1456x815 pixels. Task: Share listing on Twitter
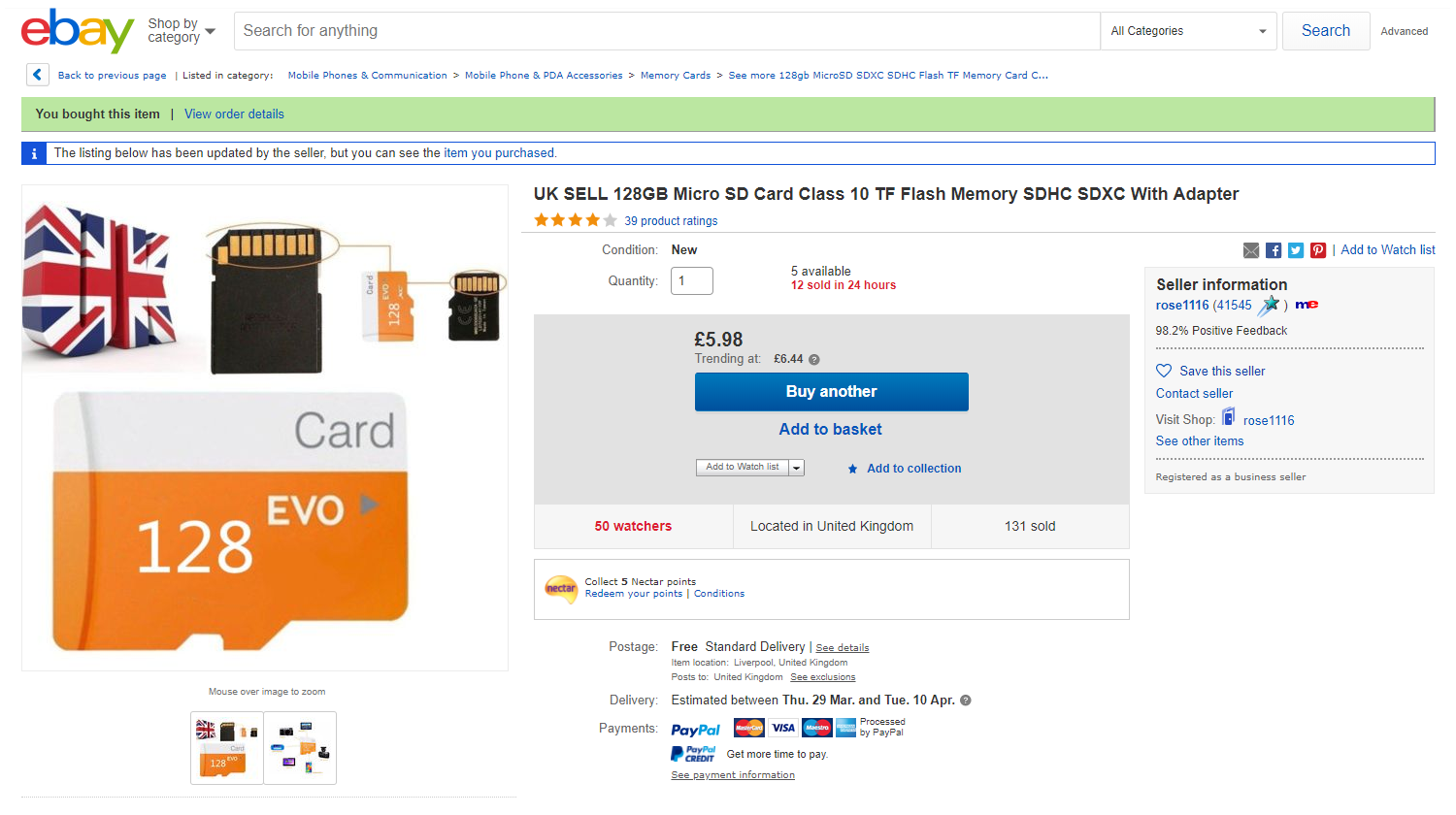(x=1296, y=250)
